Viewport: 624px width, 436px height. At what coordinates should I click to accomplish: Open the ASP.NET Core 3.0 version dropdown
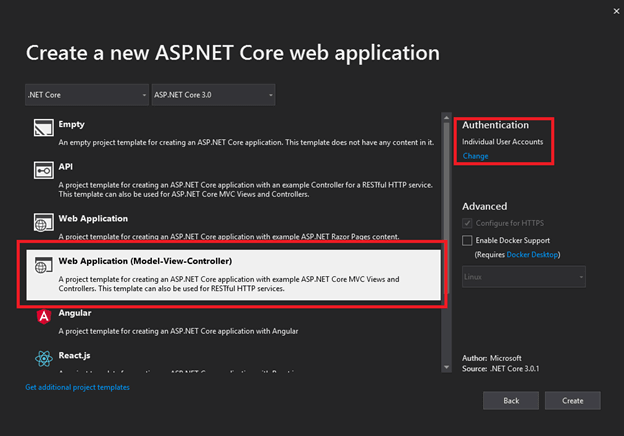pos(213,96)
